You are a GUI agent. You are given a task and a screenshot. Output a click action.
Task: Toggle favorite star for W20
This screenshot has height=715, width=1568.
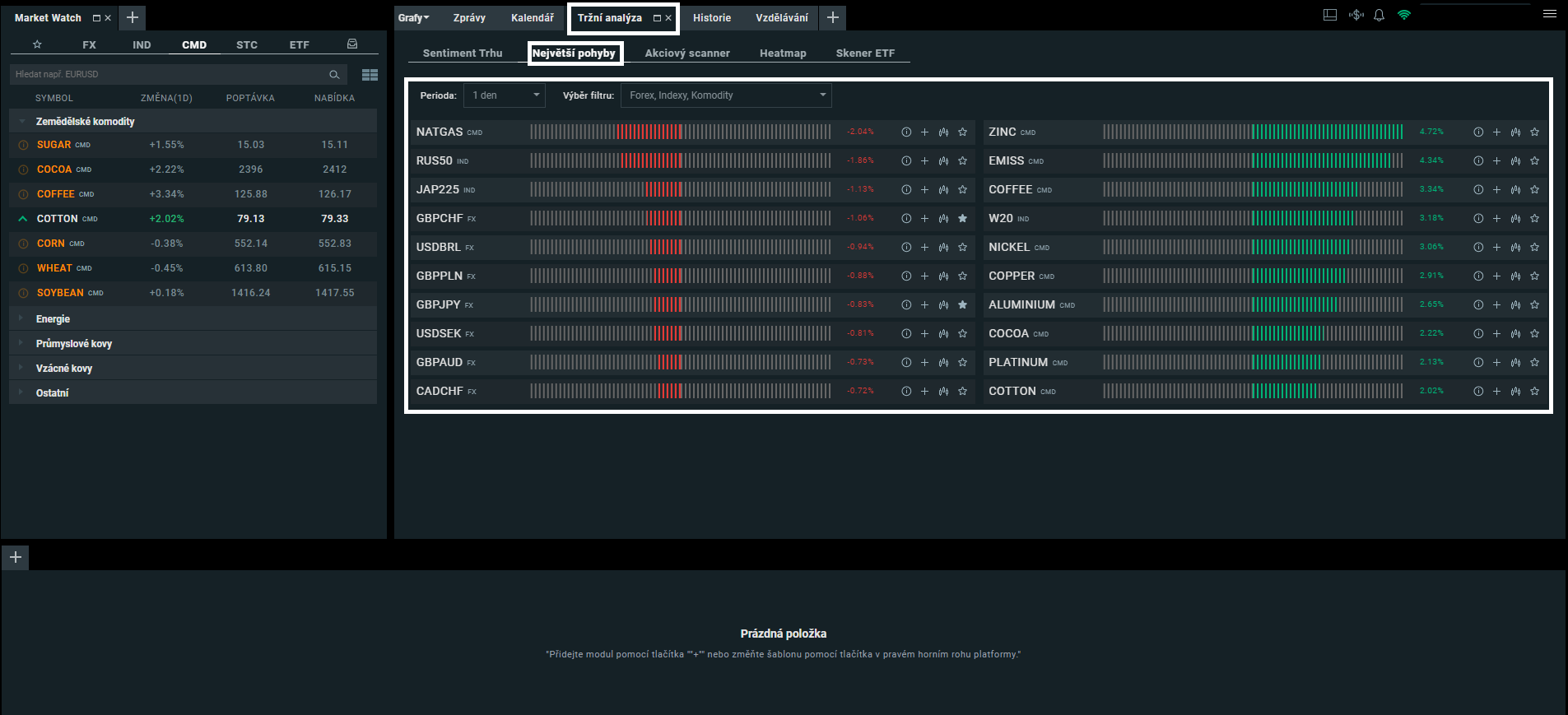(1534, 218)
